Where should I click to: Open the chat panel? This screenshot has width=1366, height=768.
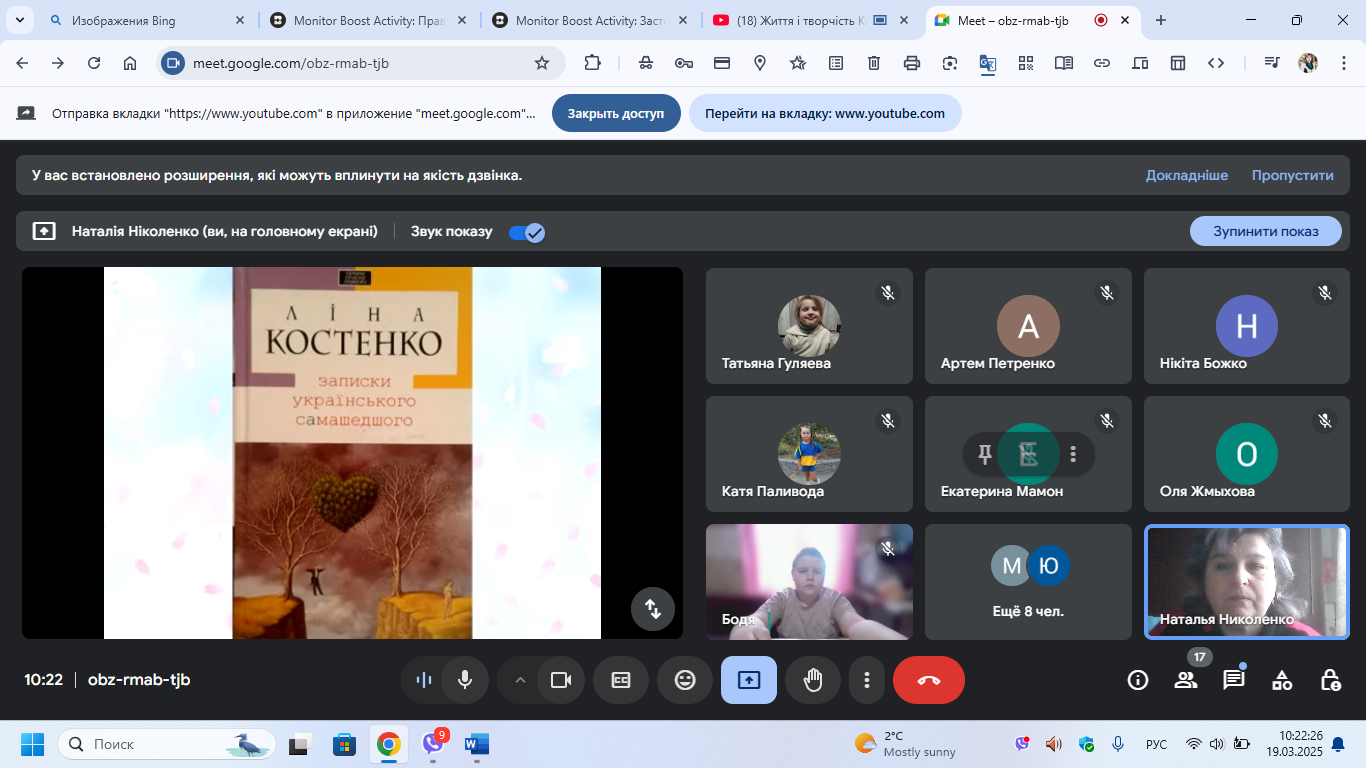click(x=1234, y=680)
